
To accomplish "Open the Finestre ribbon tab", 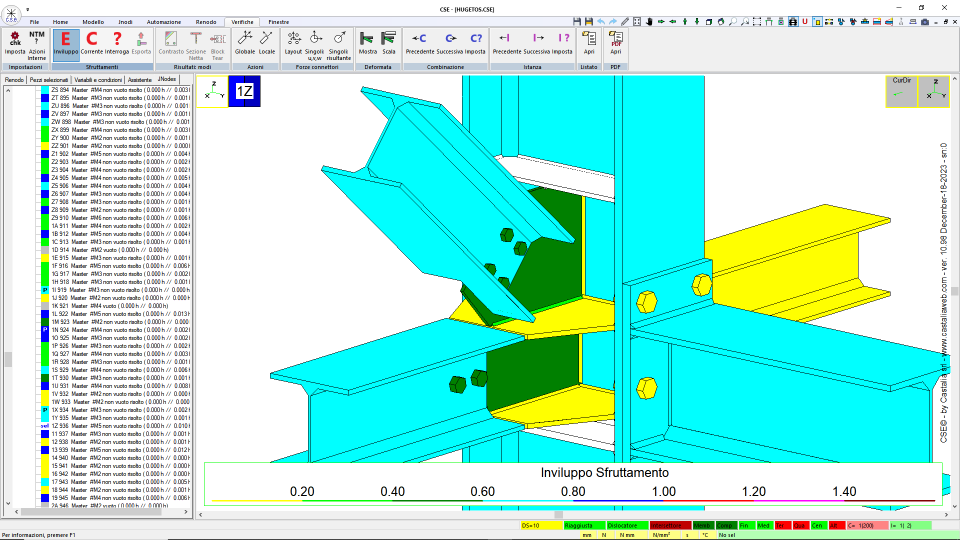I will tap(279, 22).
